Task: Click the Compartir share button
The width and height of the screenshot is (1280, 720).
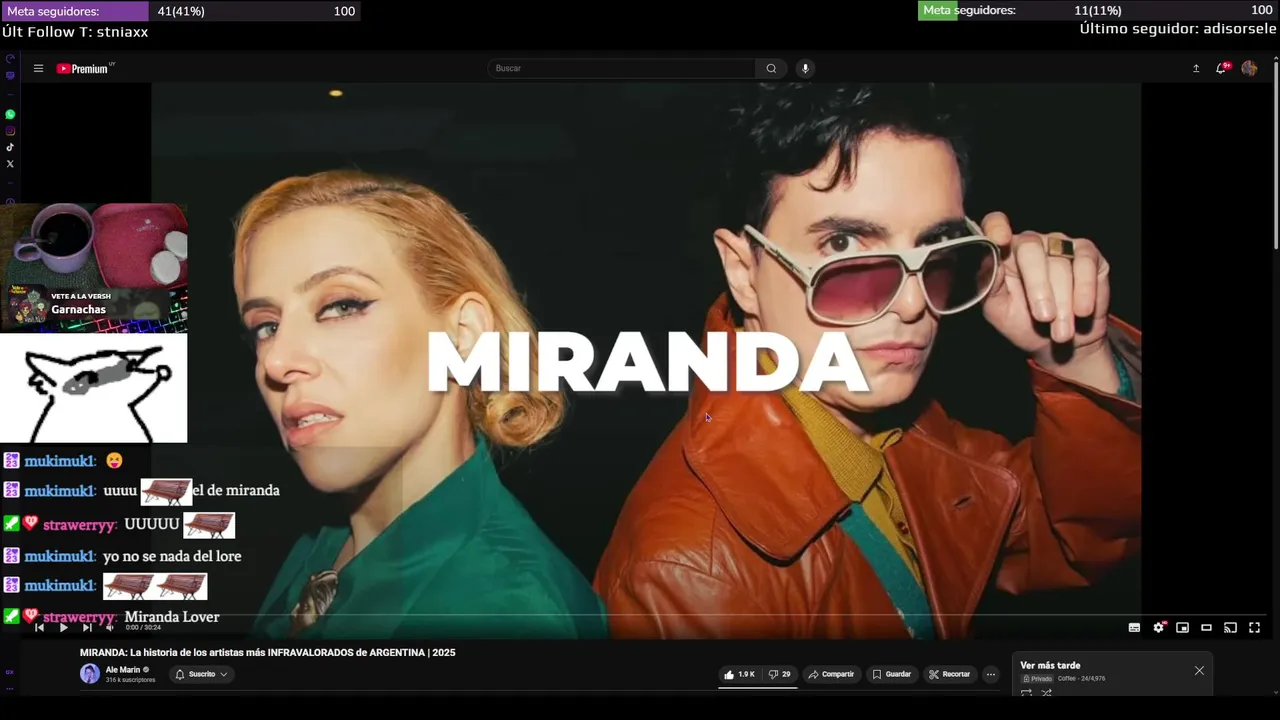Action: pos(831,674)
